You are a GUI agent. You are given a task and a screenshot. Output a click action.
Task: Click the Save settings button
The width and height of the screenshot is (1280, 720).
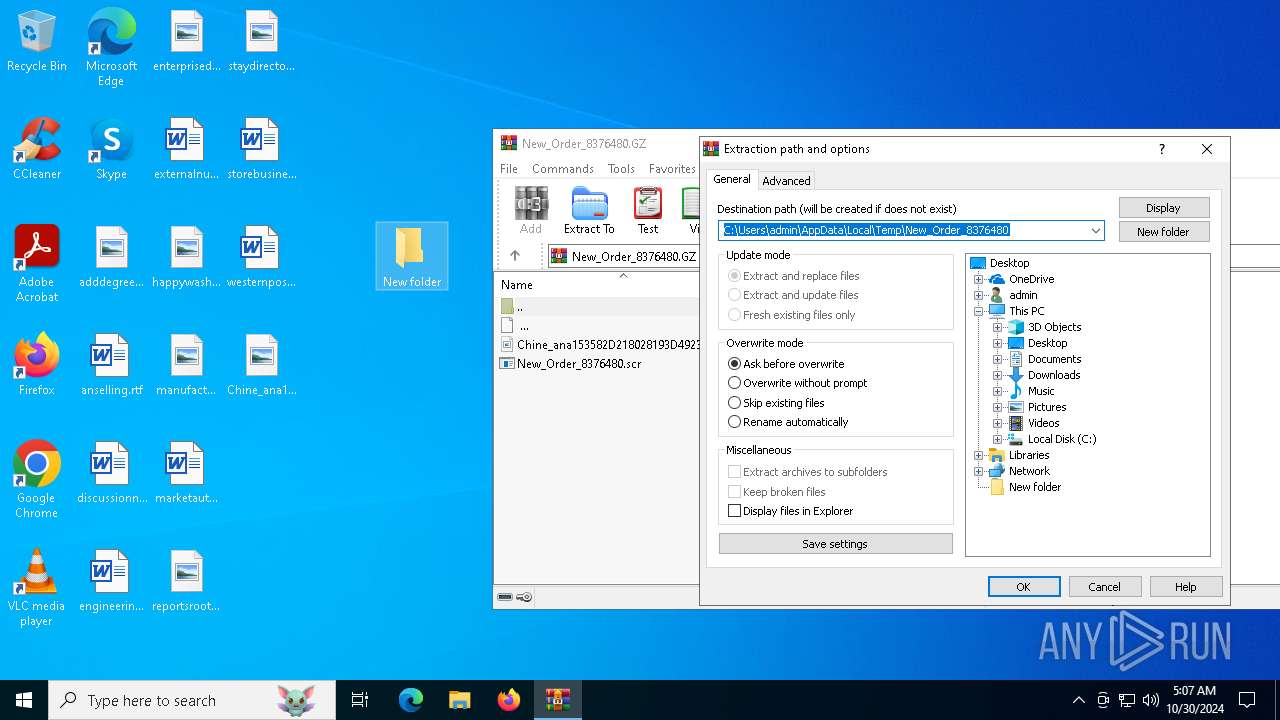click(835, 544)
